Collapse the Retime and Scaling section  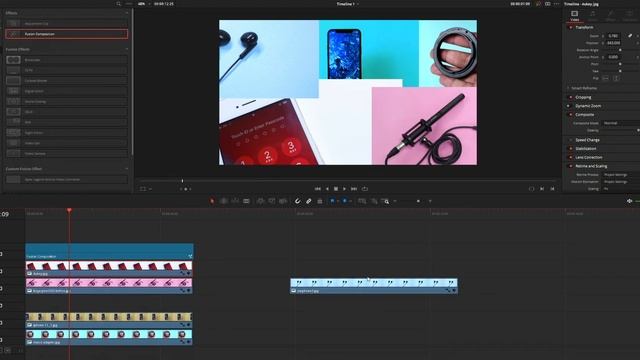coord(591,166)
